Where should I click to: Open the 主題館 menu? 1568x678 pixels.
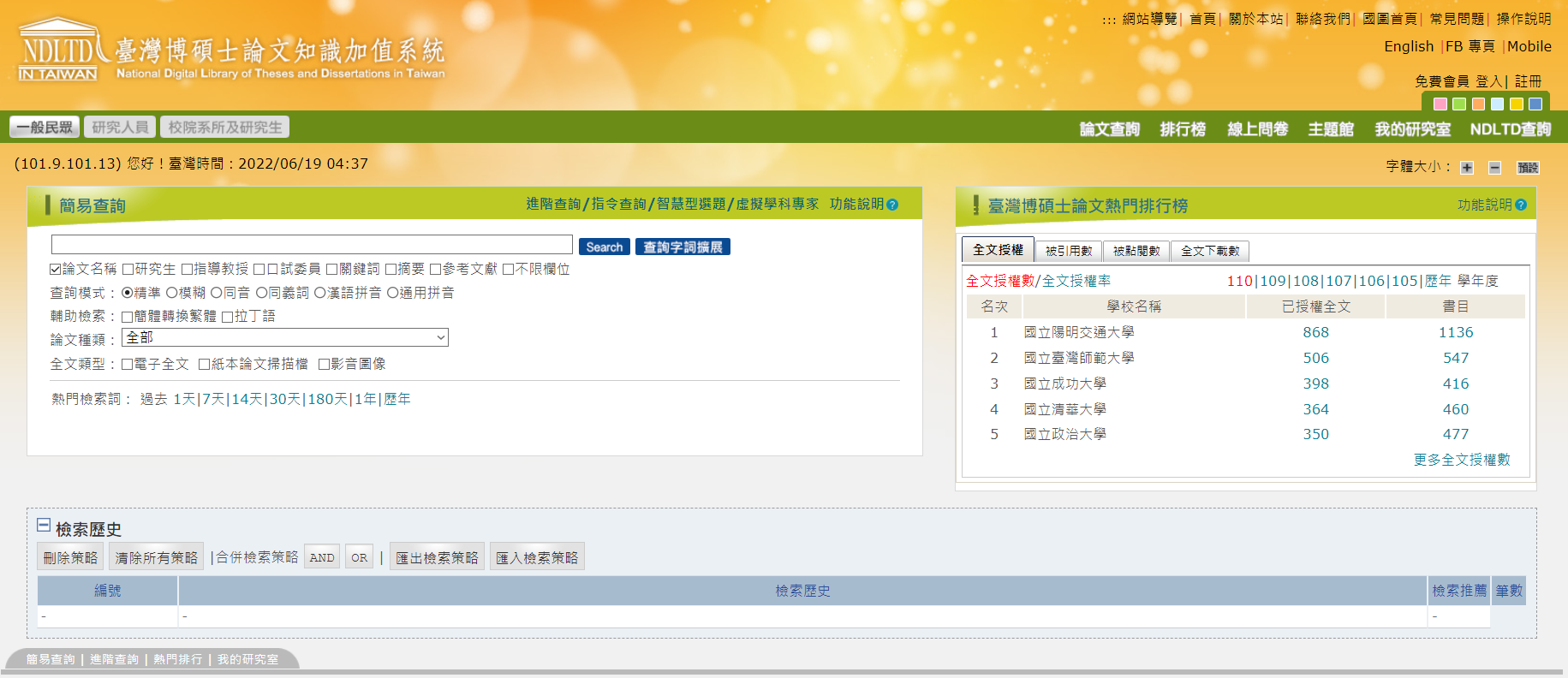[x=1331, y=129]
